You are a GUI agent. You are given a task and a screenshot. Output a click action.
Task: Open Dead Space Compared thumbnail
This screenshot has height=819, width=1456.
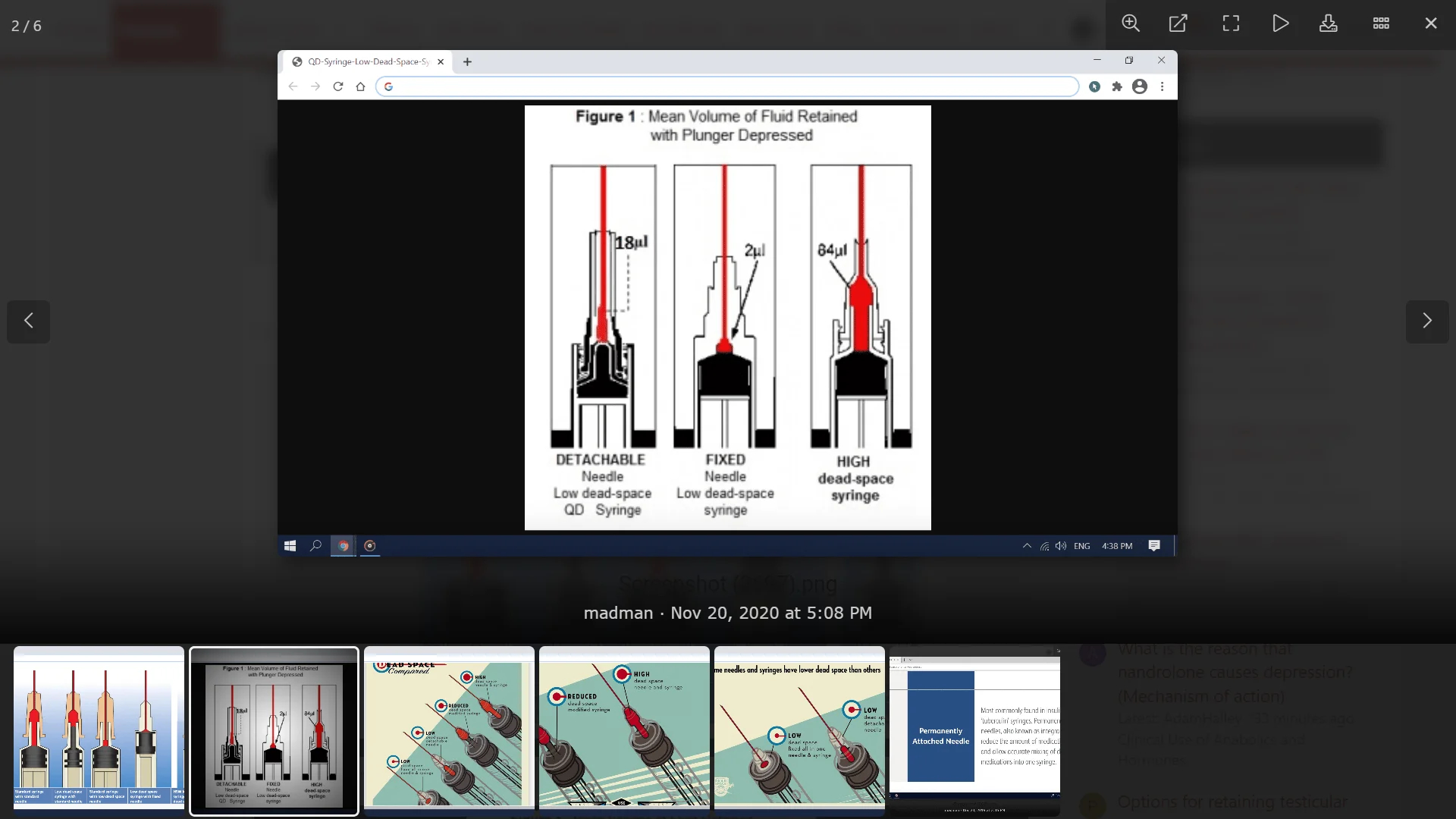tap(449, 731)
